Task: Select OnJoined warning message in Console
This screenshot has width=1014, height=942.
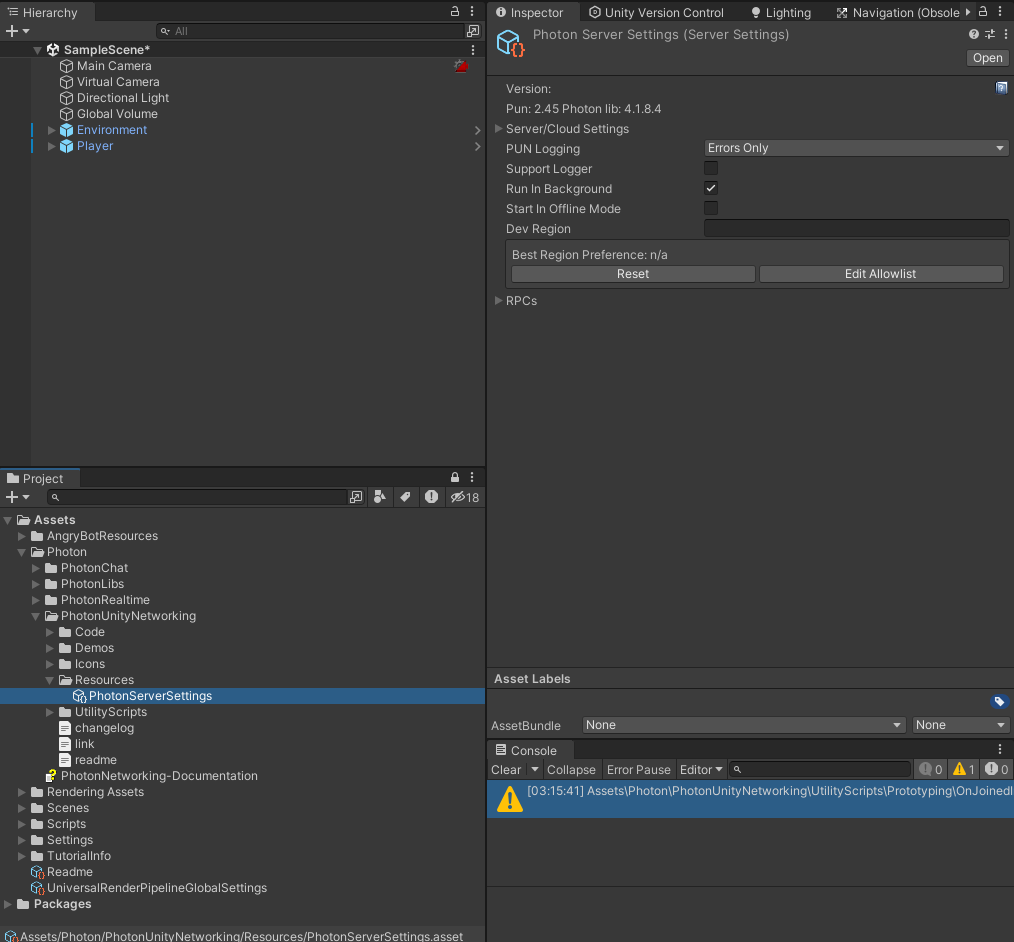Action: point(750,798)
